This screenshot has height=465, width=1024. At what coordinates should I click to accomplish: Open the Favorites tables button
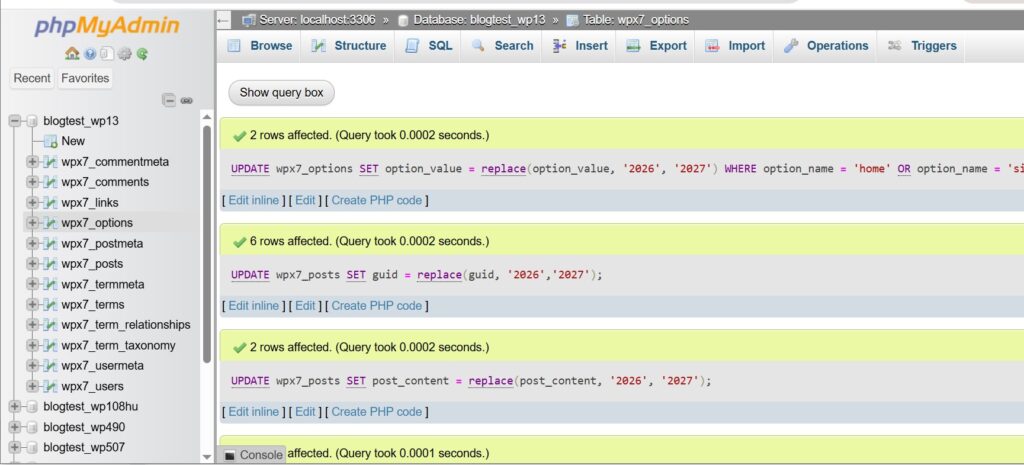click(85, 78)
